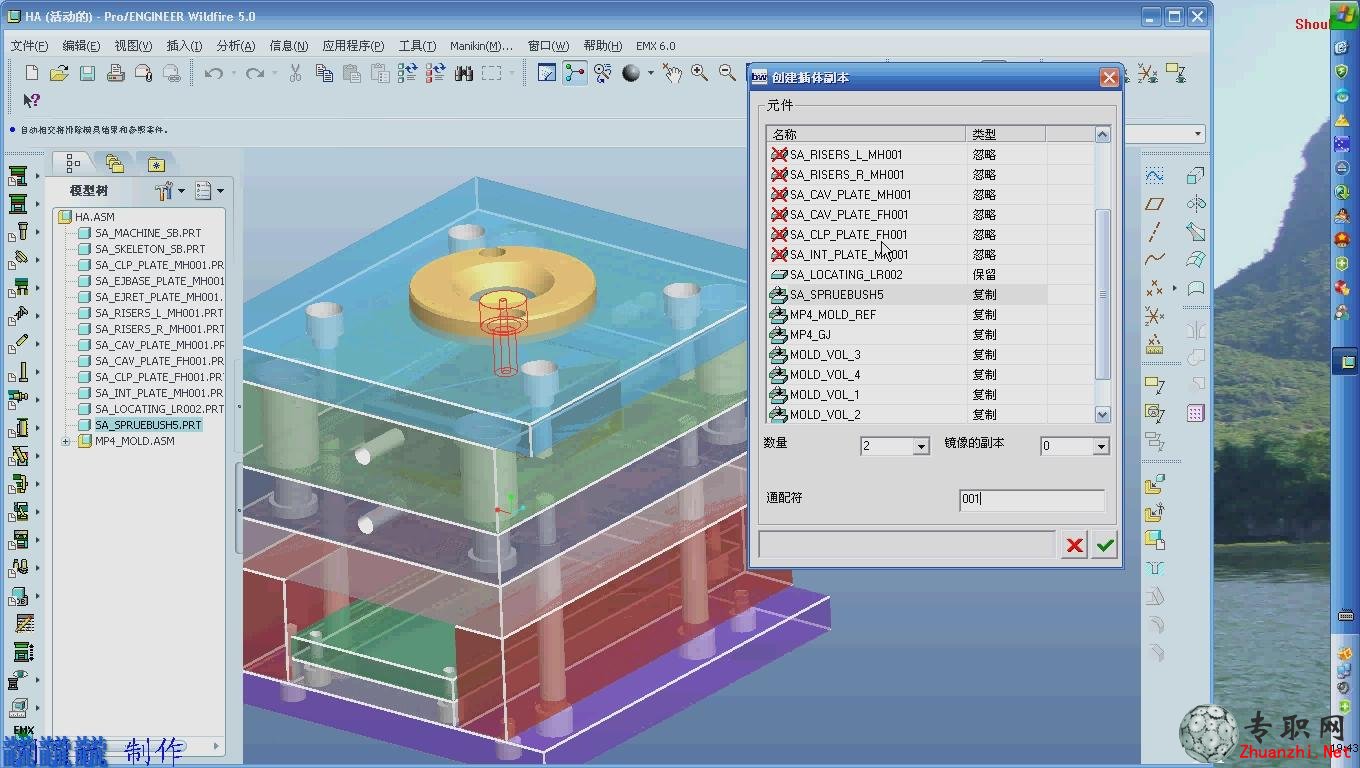The width and height of the screenshot is (1360, 768).
Task: Select the datum points tool icon
Action: (1155, 288)
